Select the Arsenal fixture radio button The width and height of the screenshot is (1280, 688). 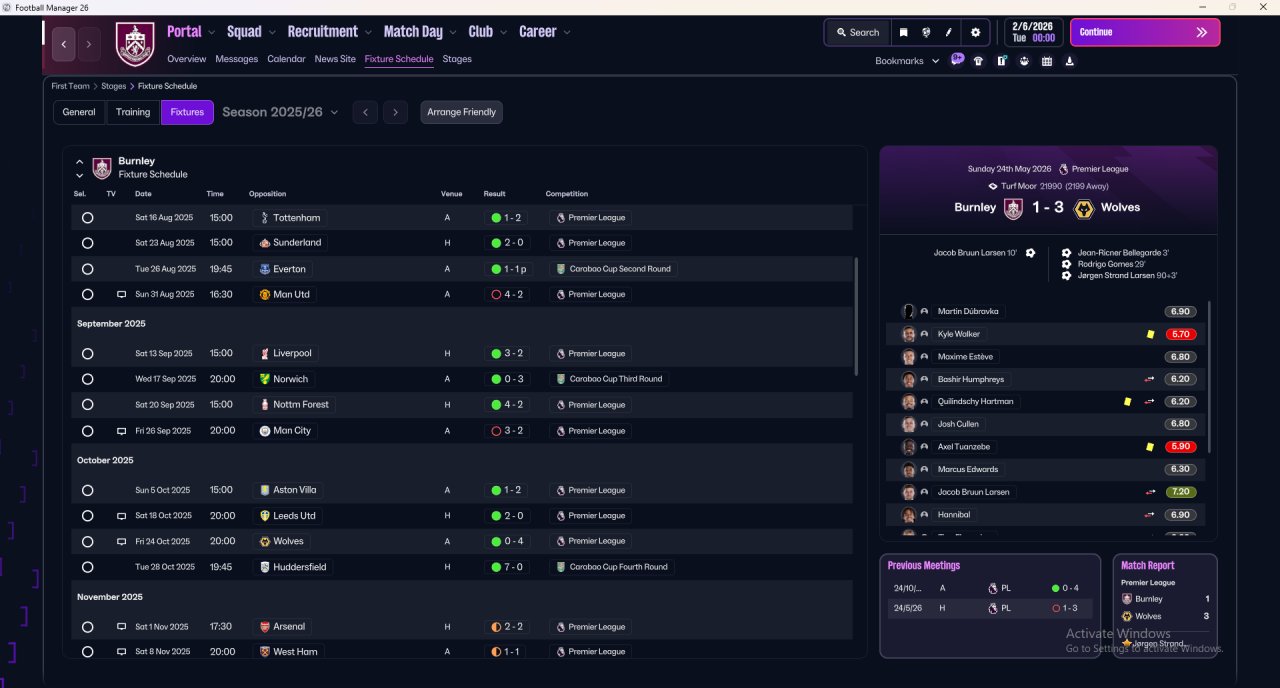87,627
